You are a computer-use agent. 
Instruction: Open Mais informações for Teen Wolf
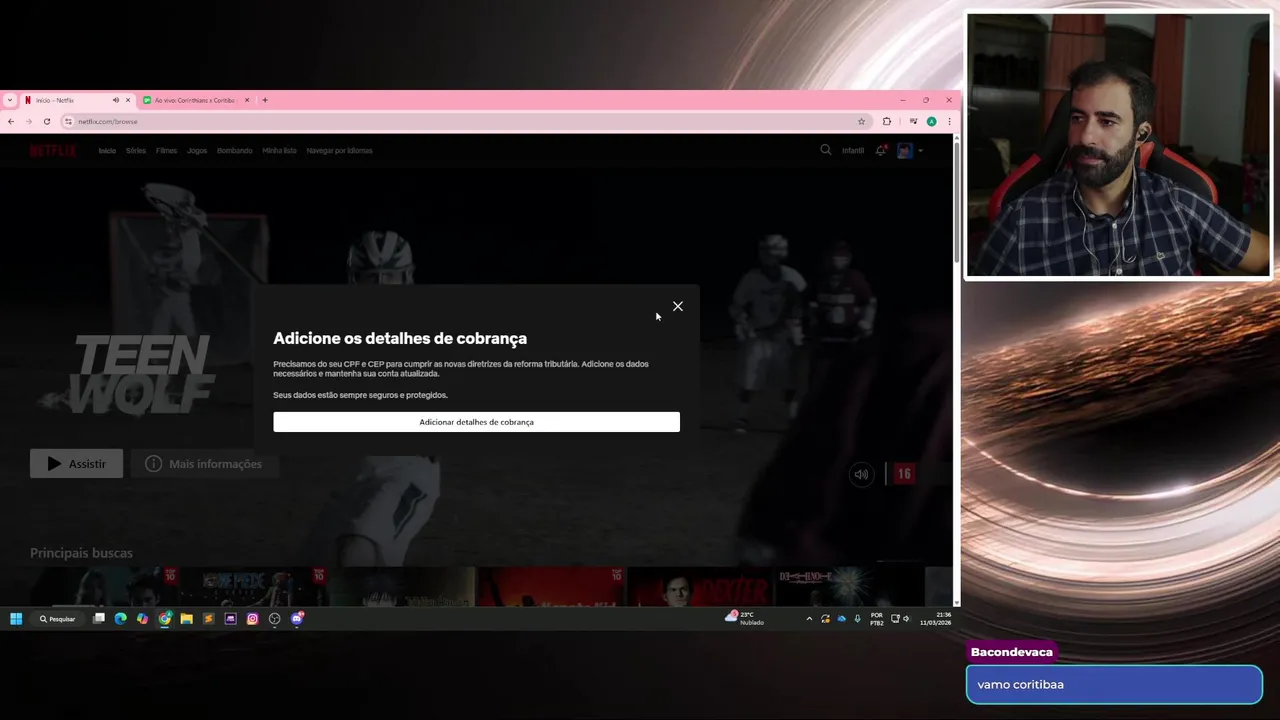click(x=204, y=463)
